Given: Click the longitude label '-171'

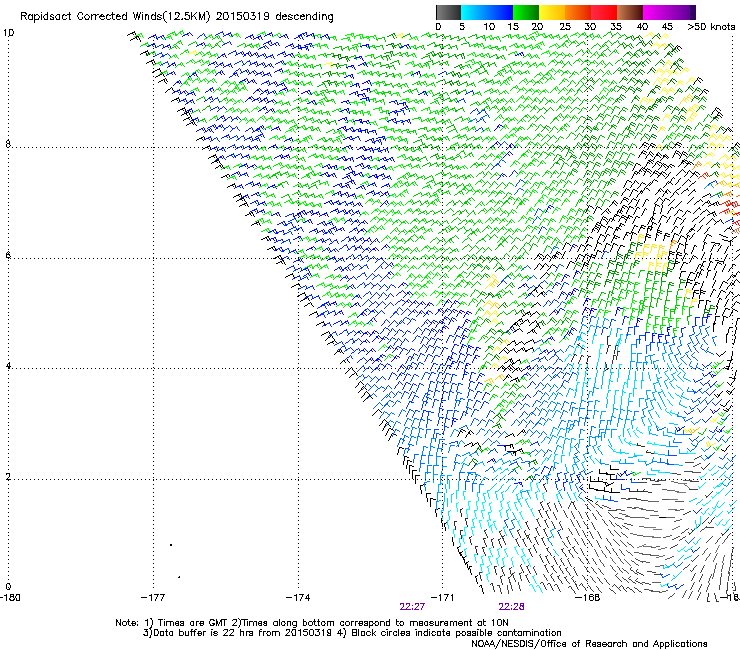Looking at the screenshot, I should click(443, 598).
